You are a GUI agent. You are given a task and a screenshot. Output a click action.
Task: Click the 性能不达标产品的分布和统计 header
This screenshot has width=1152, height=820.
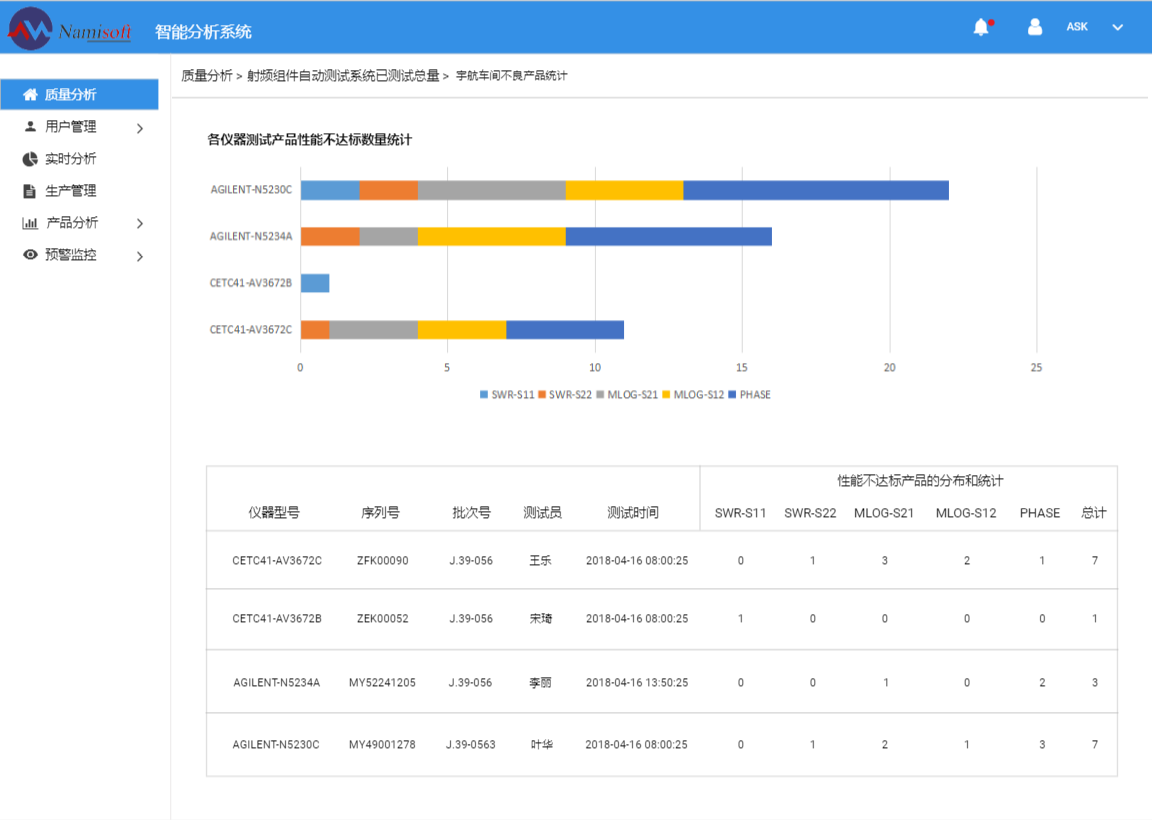tap(920, 481)
